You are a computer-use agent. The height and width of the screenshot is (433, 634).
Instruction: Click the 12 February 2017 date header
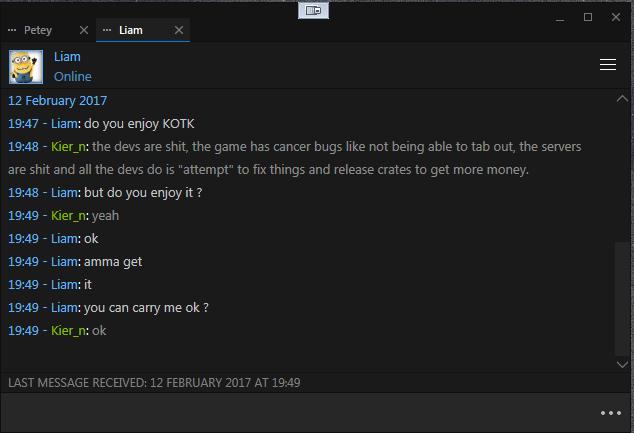coord(57,100)
